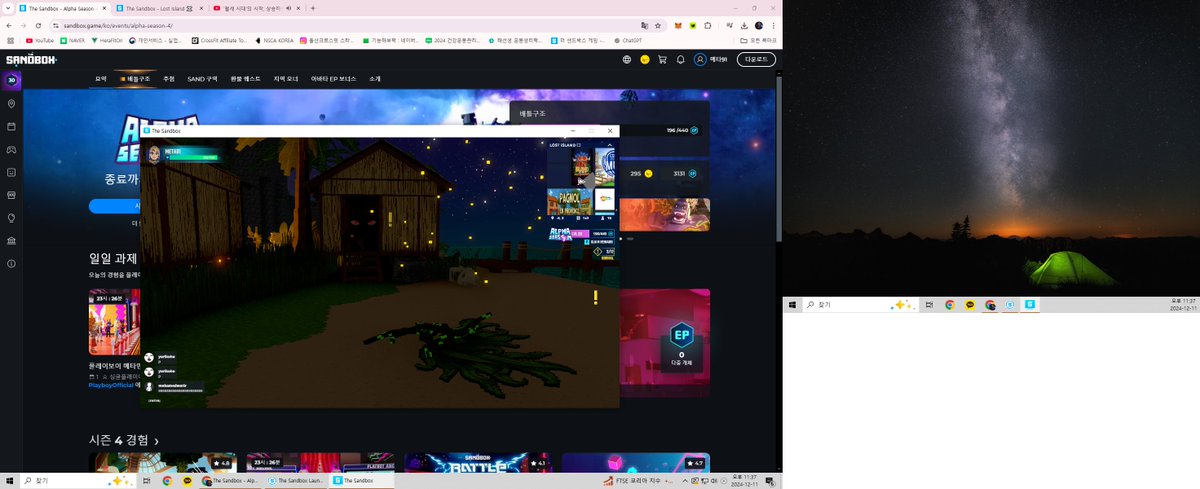The width and height of the screenshot is (1200, 489).
Task: Open the bank building icon in left sidebar
Action: (x=11, y=241)
